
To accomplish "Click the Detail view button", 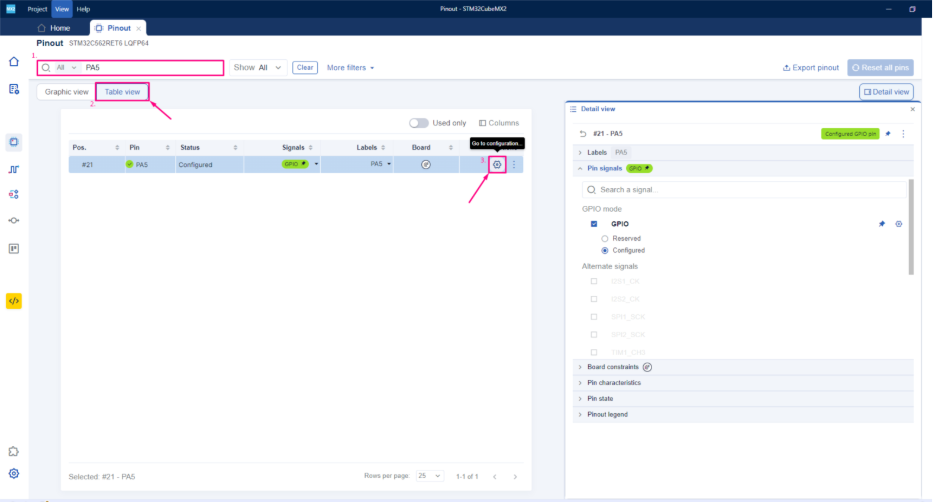I will 886,92.
